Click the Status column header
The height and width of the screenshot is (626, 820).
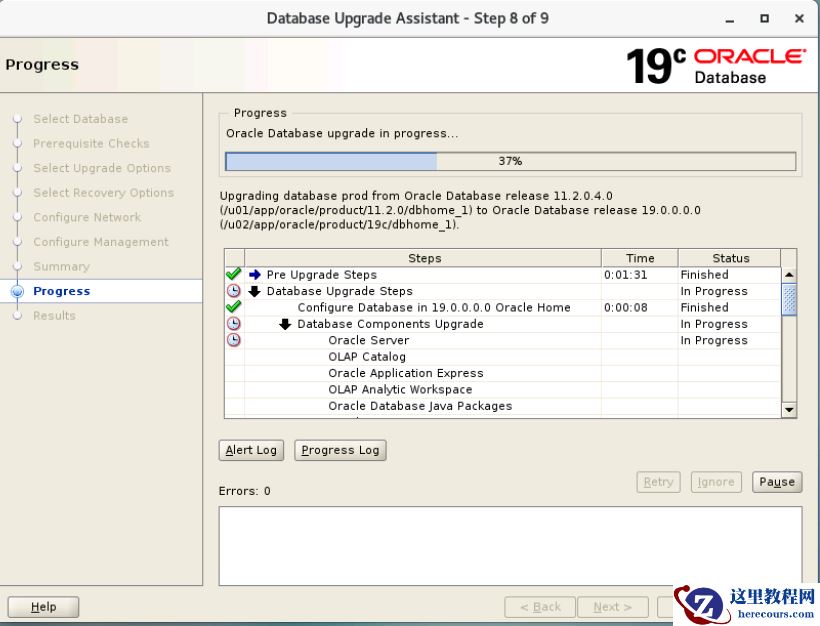click(731, 258)
